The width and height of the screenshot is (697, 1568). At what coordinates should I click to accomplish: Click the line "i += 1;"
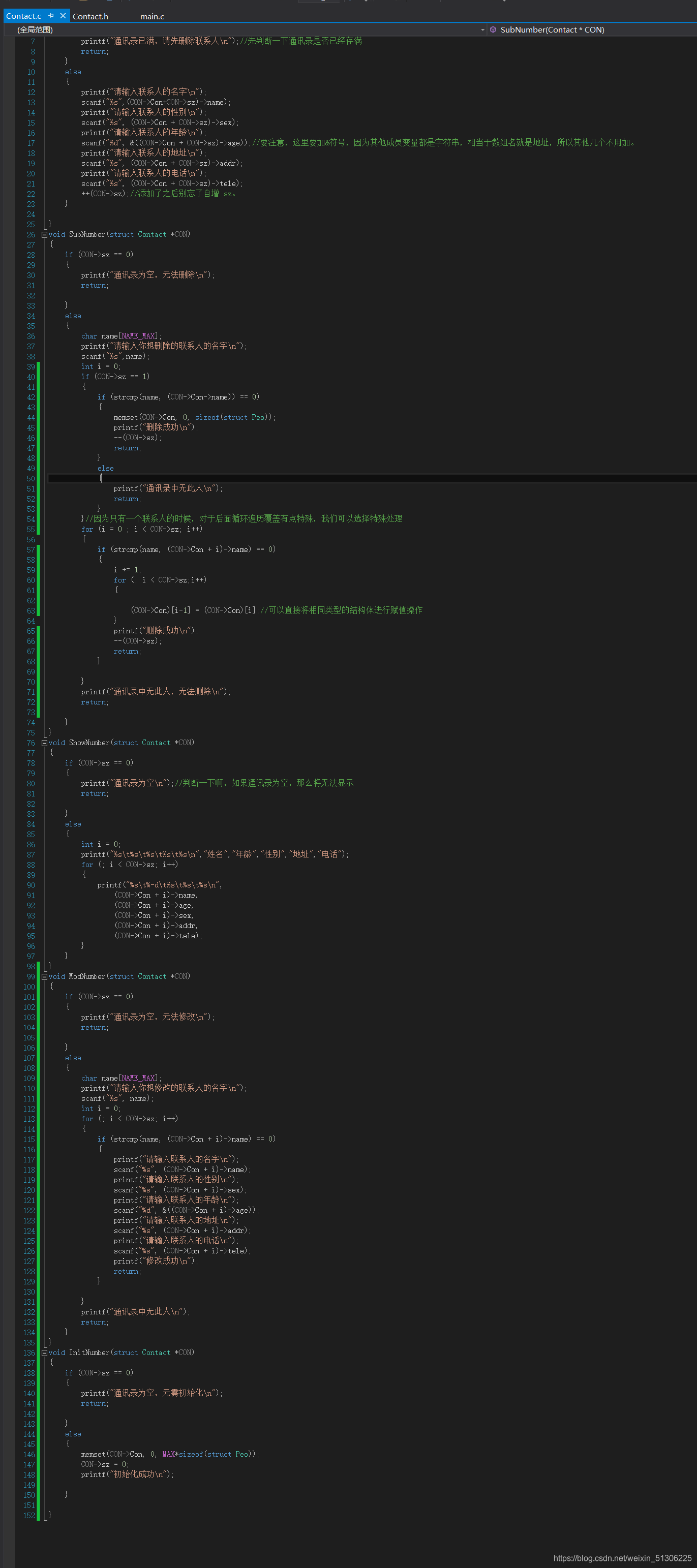127,570
